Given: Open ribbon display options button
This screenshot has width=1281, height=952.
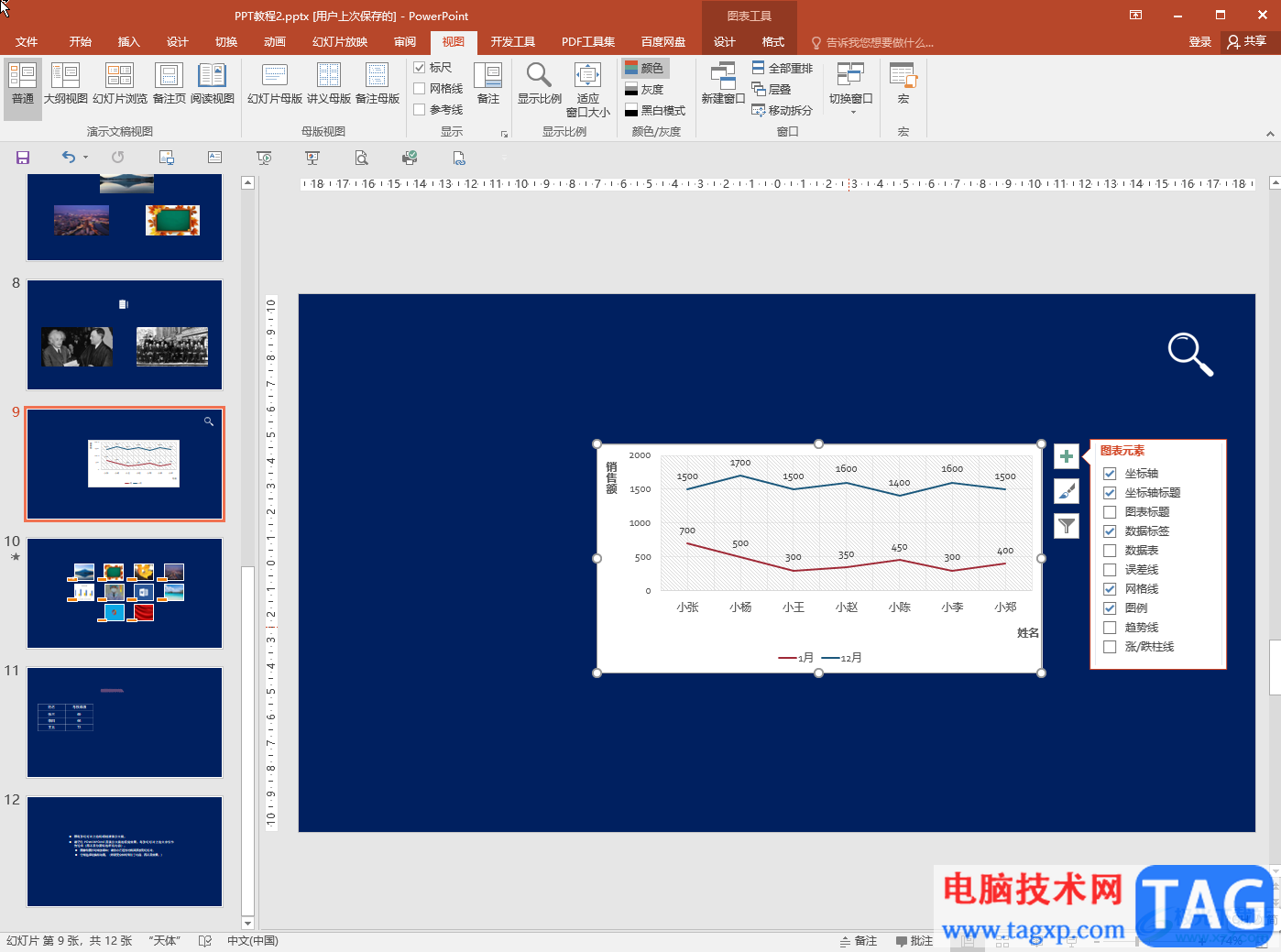Looking at the screenshot, I should click(1135, 16).
